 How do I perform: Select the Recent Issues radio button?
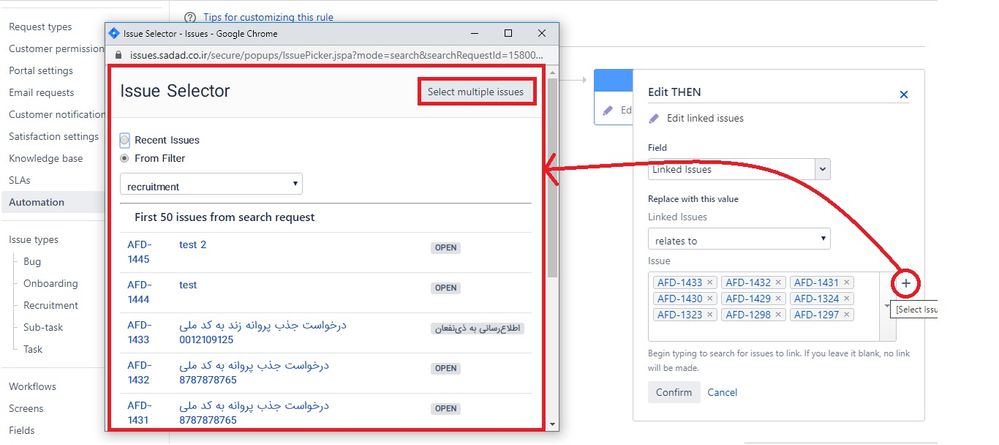125,140
